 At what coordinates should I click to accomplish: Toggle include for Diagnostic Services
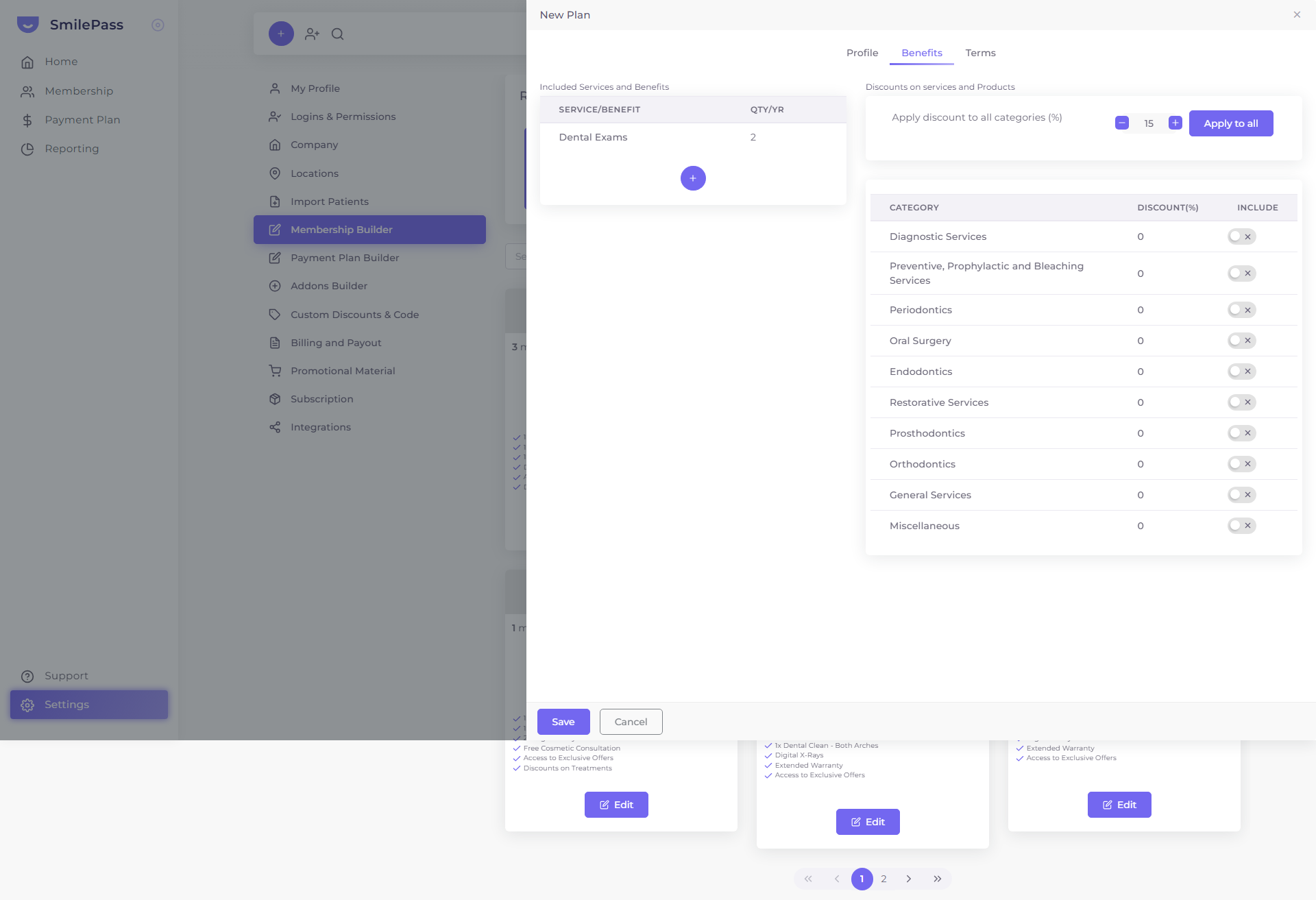click(1241, 236)
